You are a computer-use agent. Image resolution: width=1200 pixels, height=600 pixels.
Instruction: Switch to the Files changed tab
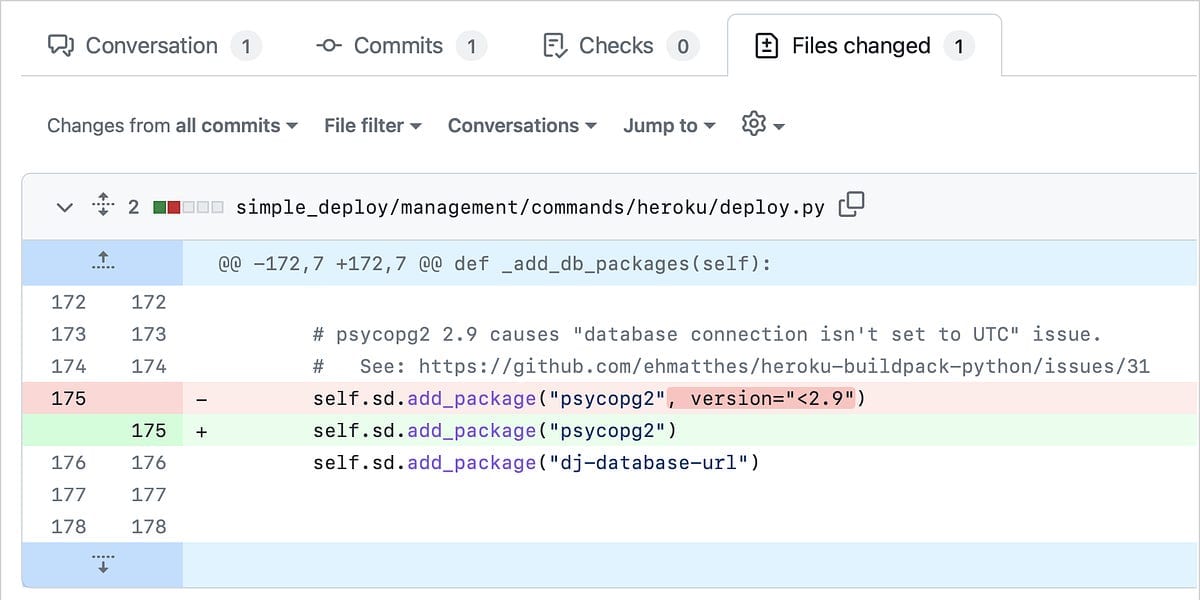click(x=861, y=46)
